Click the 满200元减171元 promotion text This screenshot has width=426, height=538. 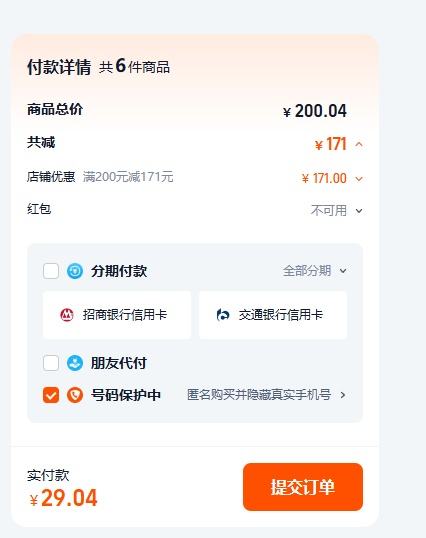[x=128, y=177]
